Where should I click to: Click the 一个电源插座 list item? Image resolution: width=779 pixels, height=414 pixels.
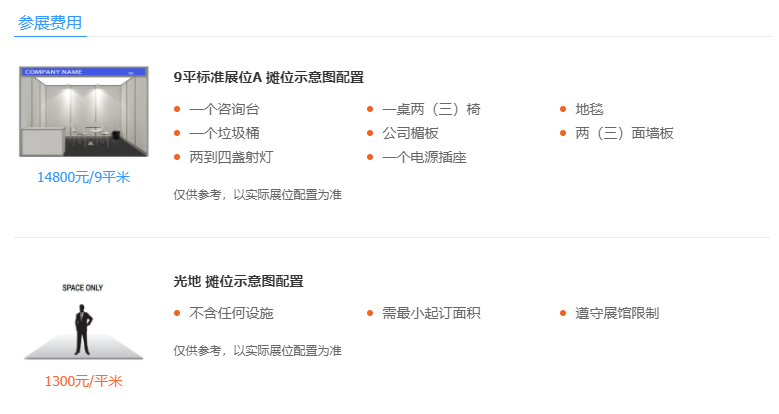point(424,158)
